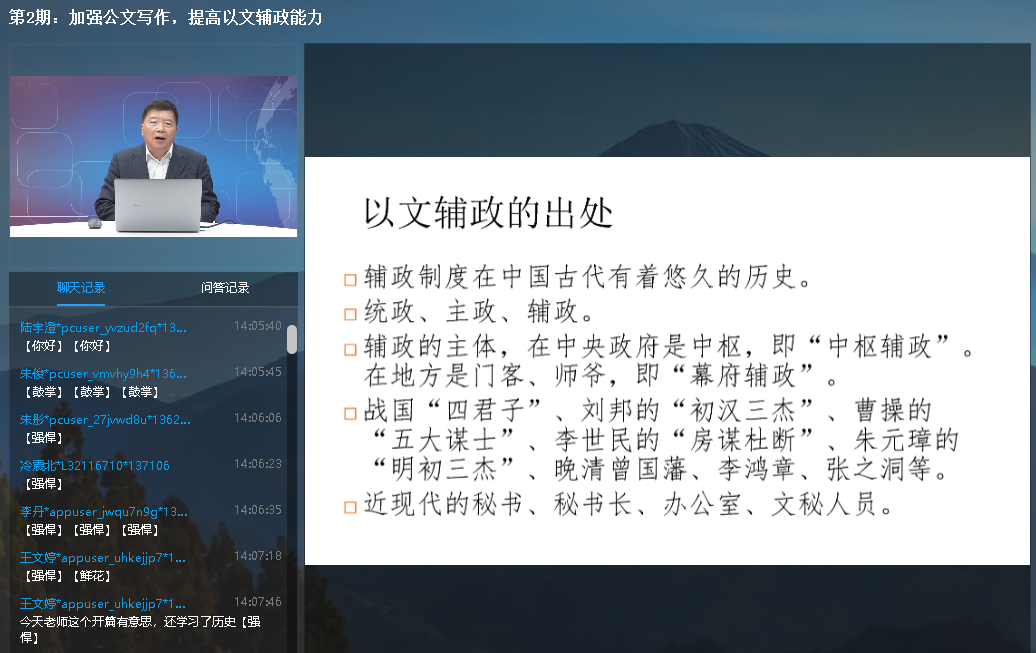Click orange bullet beside 统政、主政、辅政
The height and width of the screenshot is (653, 1036).
350,314
